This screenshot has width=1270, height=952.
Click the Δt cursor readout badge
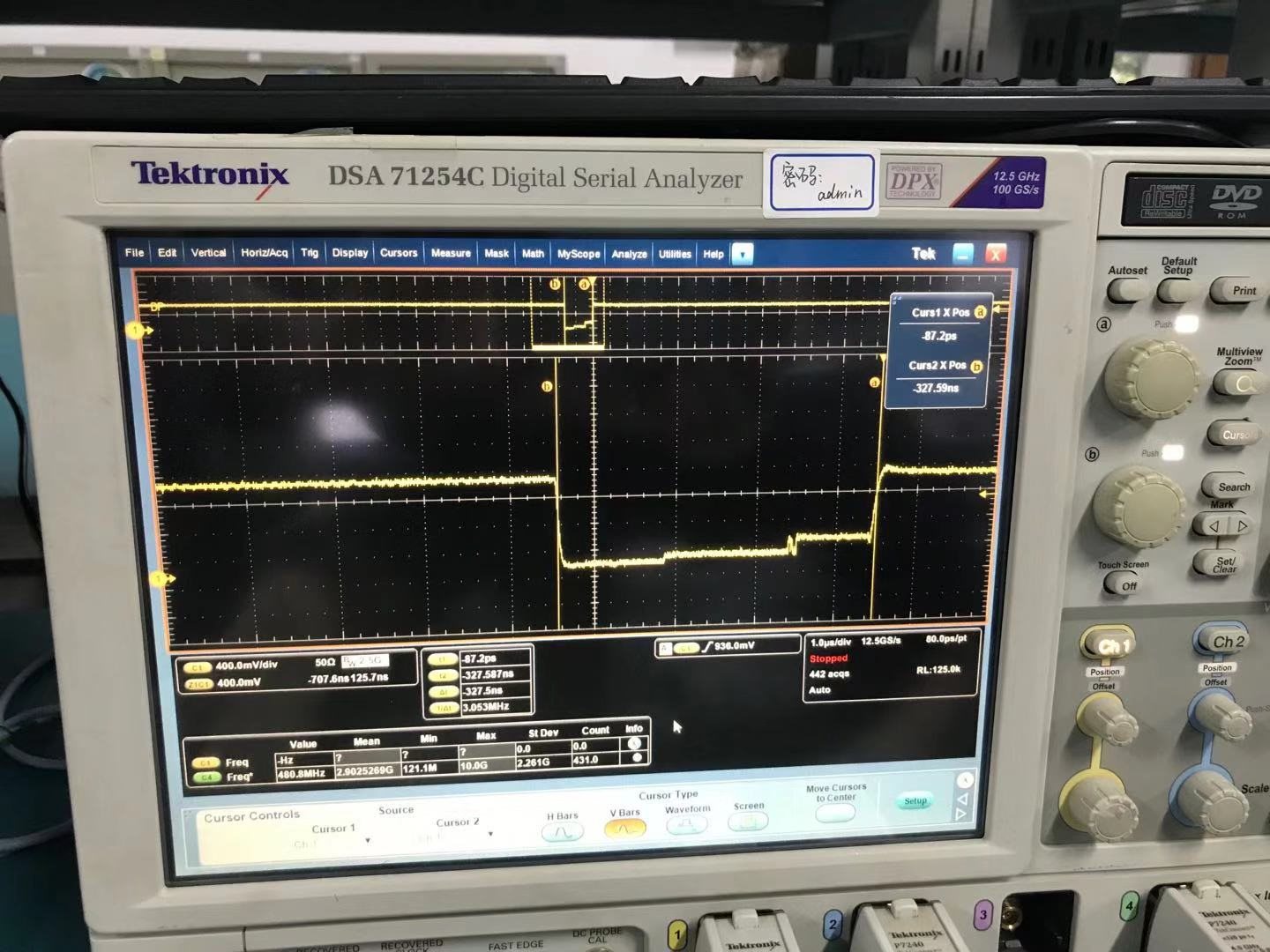click(443, 691)
